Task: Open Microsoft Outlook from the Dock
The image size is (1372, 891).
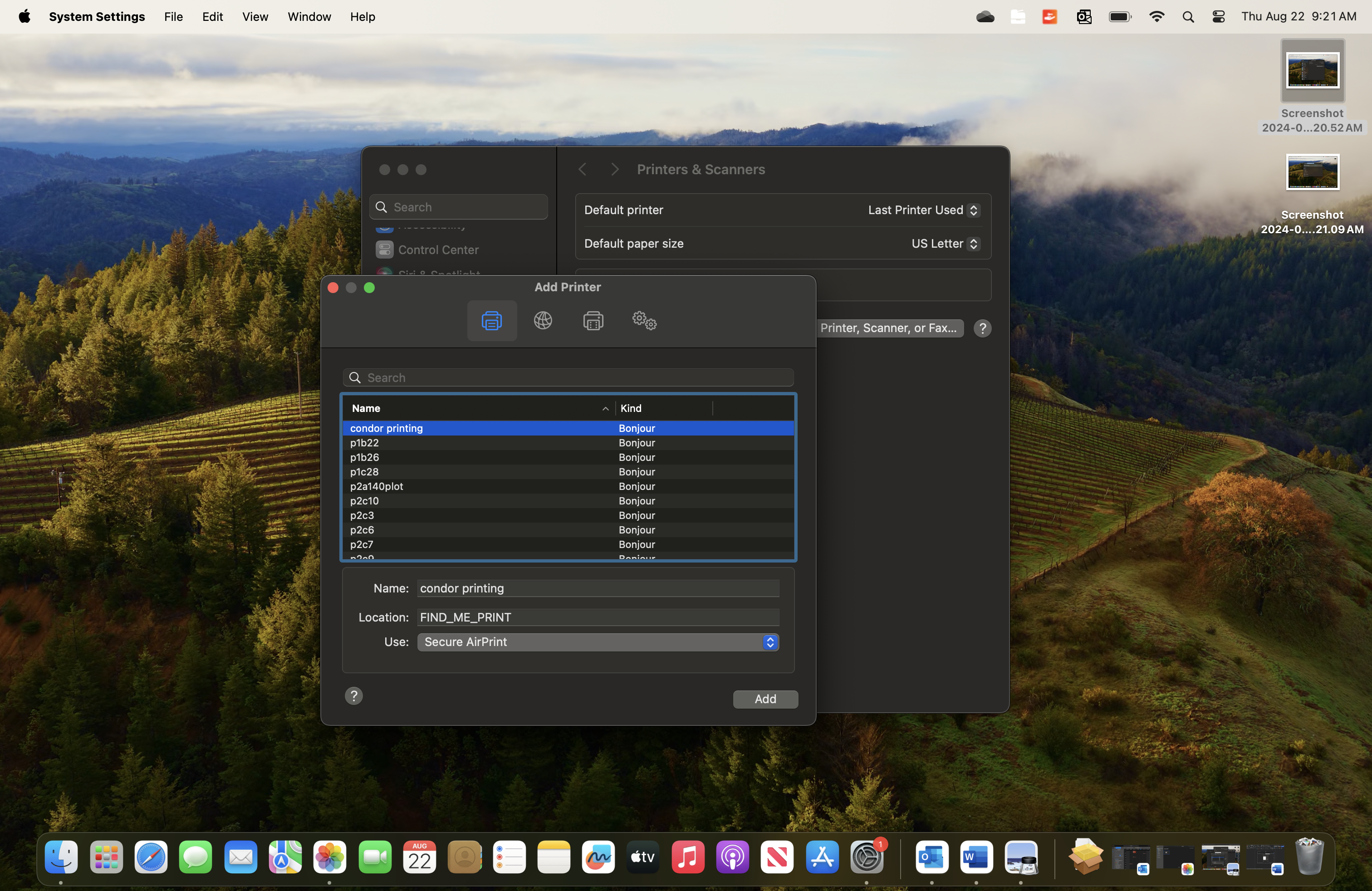Action: (931, 857)
